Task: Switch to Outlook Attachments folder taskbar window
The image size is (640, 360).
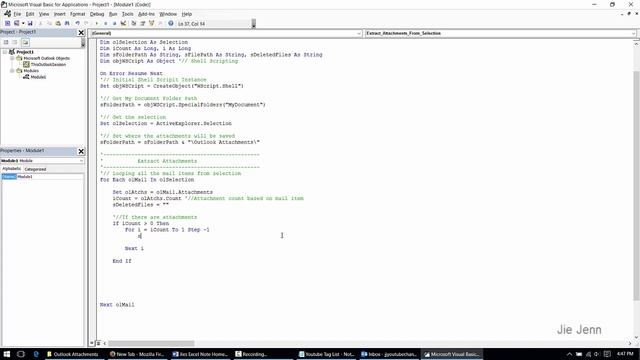Action: (x=73, y=354)
